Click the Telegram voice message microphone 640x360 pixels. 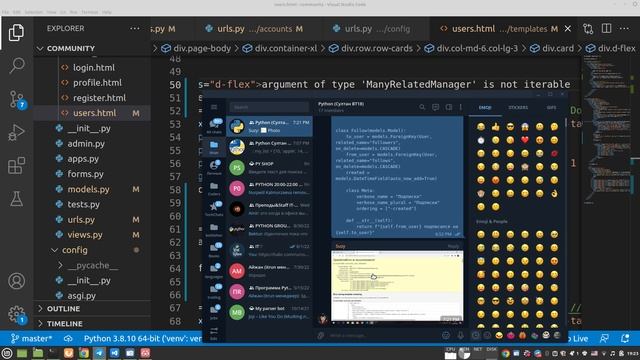460,336
